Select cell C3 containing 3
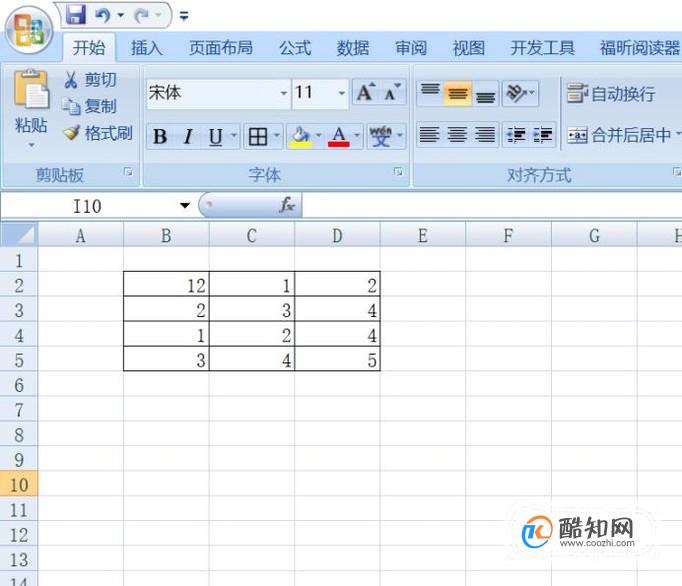The height and width of the screenshot is (586, 682). pyautogui.click(x=252, y=310)
